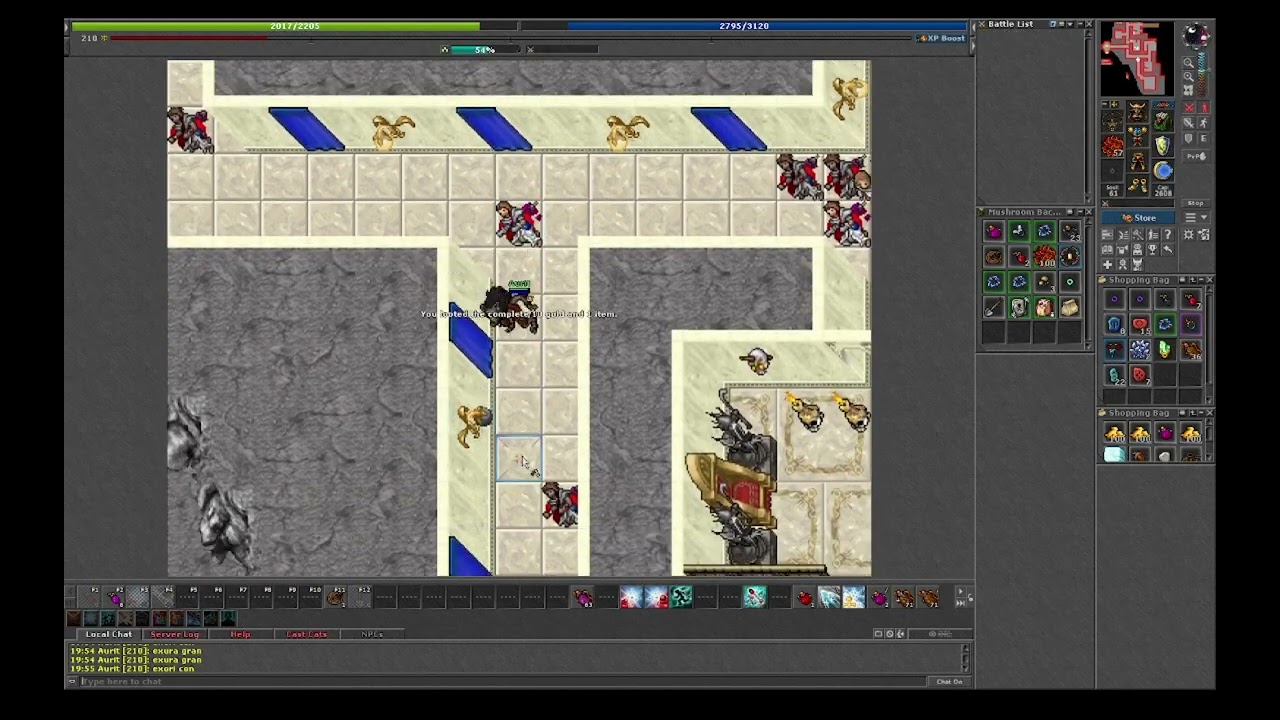Viewport: 1280px width, 720px height.
Task: Open the Cyclopedia book icon
Action: [1107, 250]
